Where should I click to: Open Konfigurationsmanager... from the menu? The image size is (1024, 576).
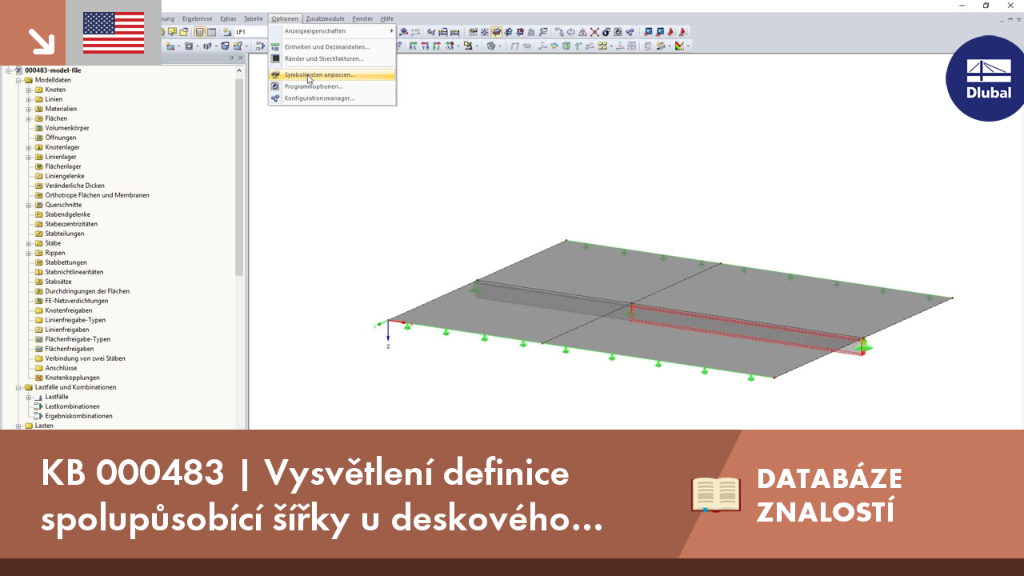pos(332,98)
